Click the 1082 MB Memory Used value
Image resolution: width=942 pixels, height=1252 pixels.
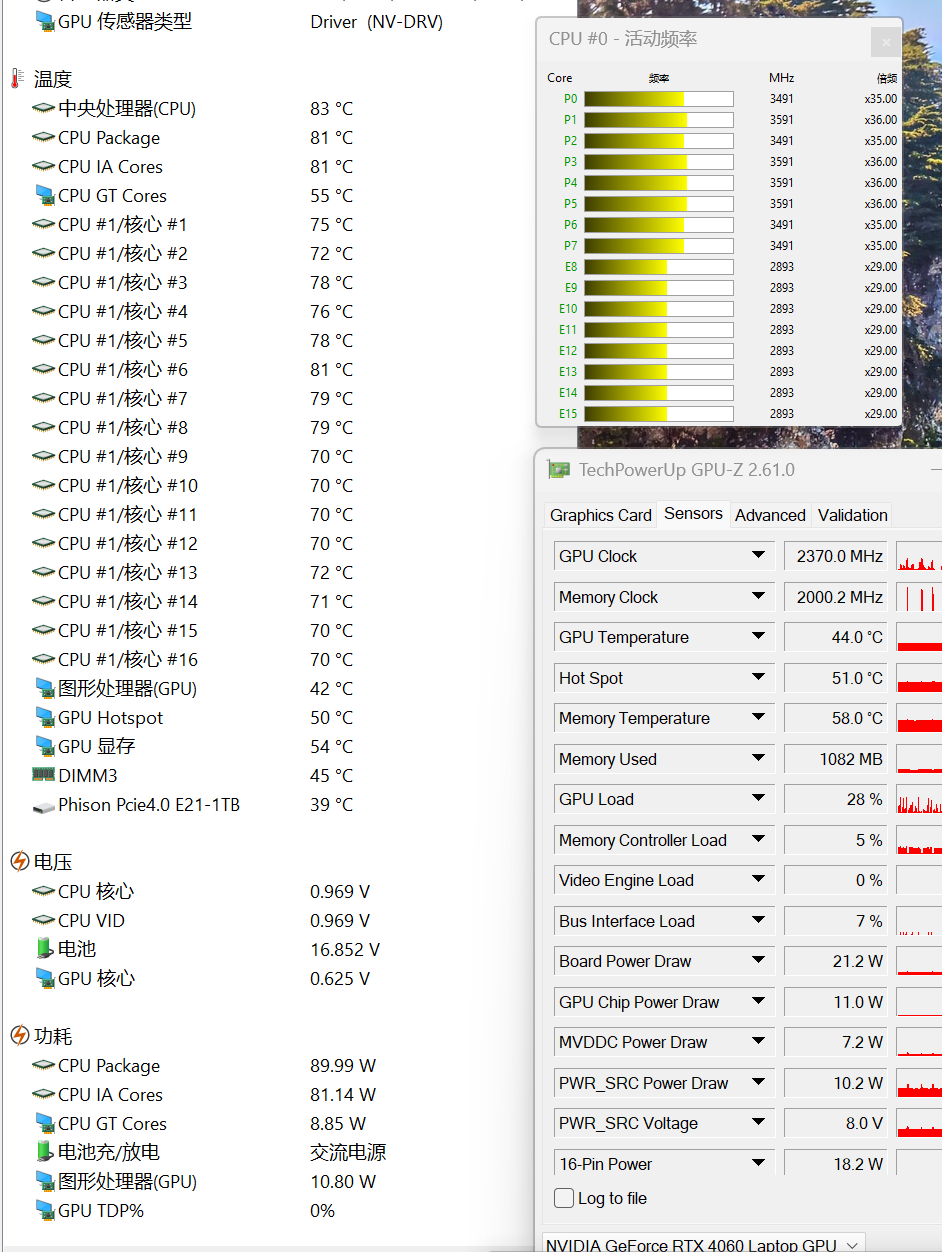point(836,759)
